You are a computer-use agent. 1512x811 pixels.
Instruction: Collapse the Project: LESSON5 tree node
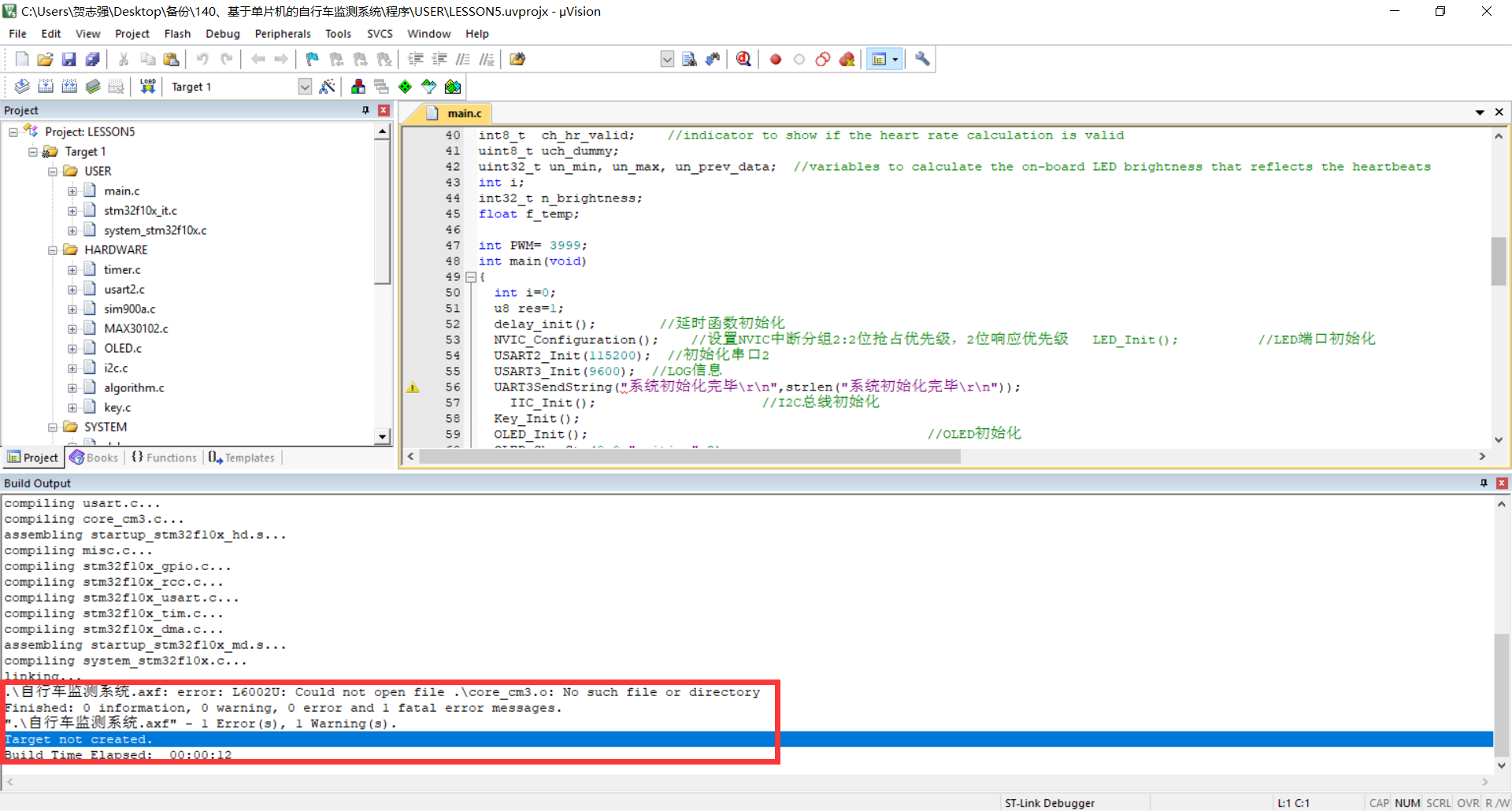point(13,132)
